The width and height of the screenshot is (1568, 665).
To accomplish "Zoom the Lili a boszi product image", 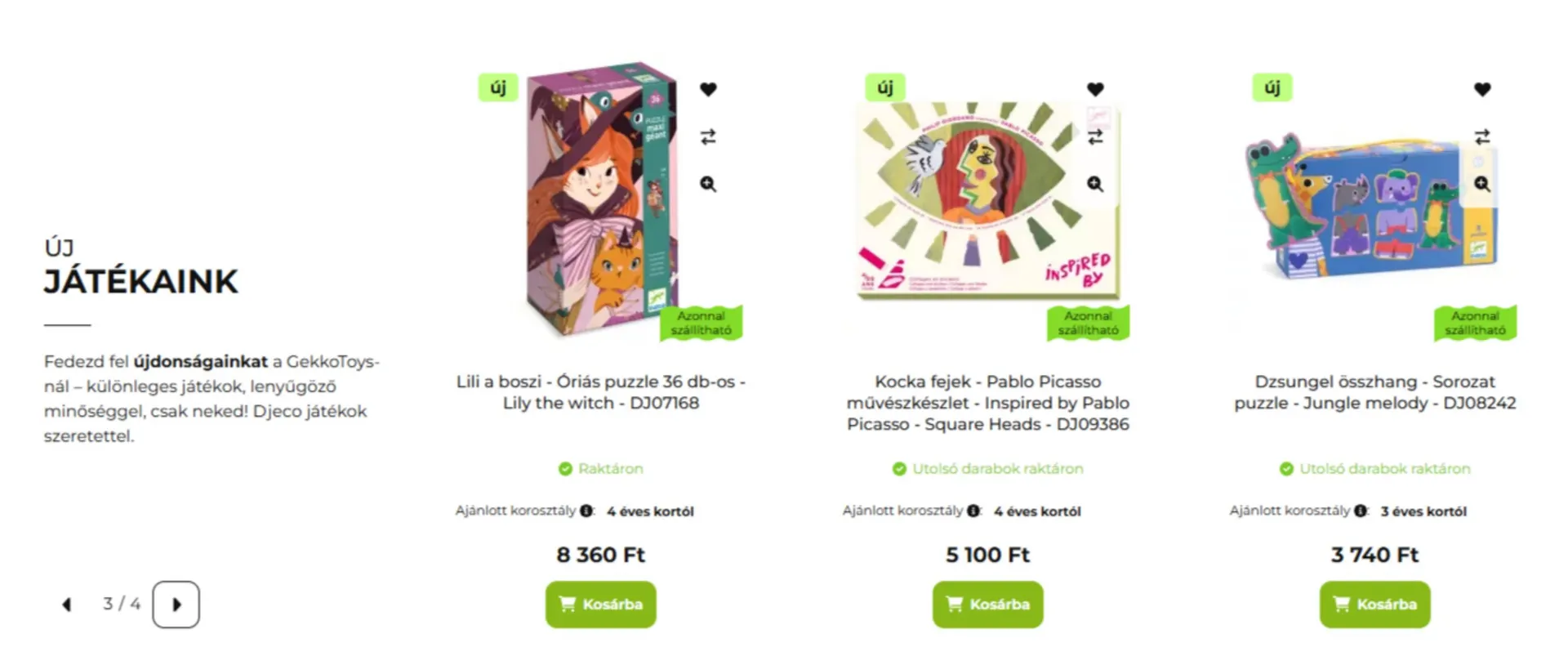I will [x=708, y=184].
